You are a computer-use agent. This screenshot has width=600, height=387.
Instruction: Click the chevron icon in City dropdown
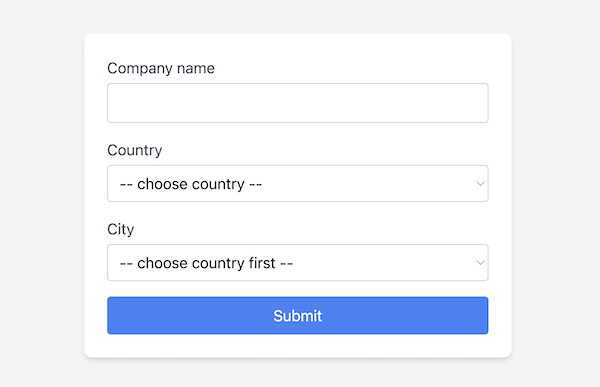pyautogui.click(x=480, y=263)
